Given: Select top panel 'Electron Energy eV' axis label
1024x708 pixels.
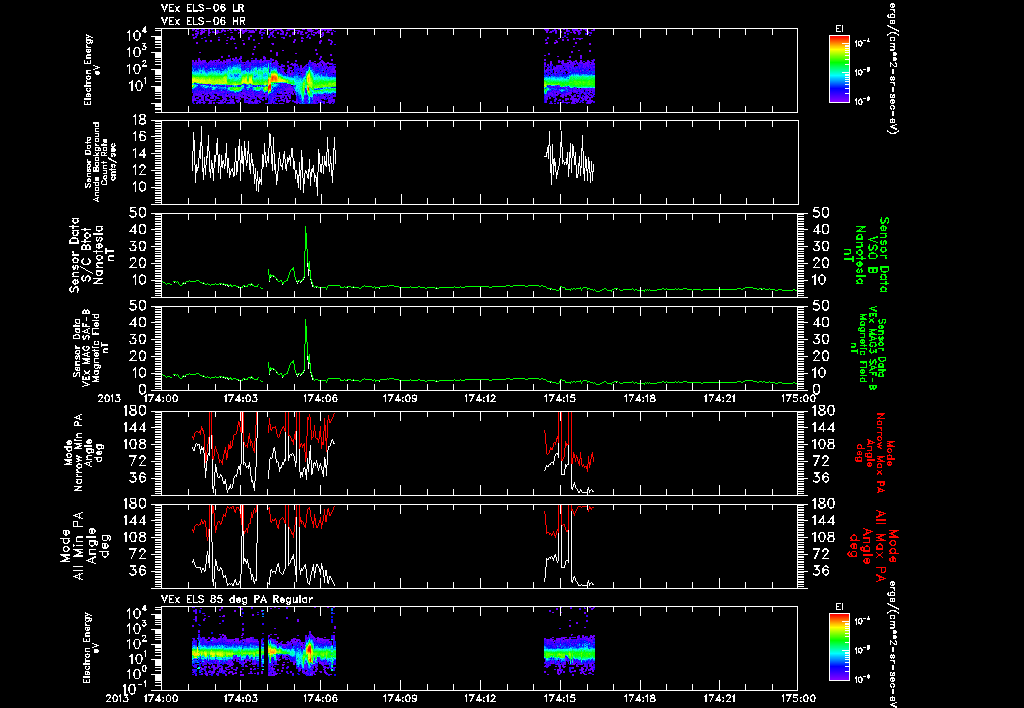Looking at the screenshot, I should point(91,70).
